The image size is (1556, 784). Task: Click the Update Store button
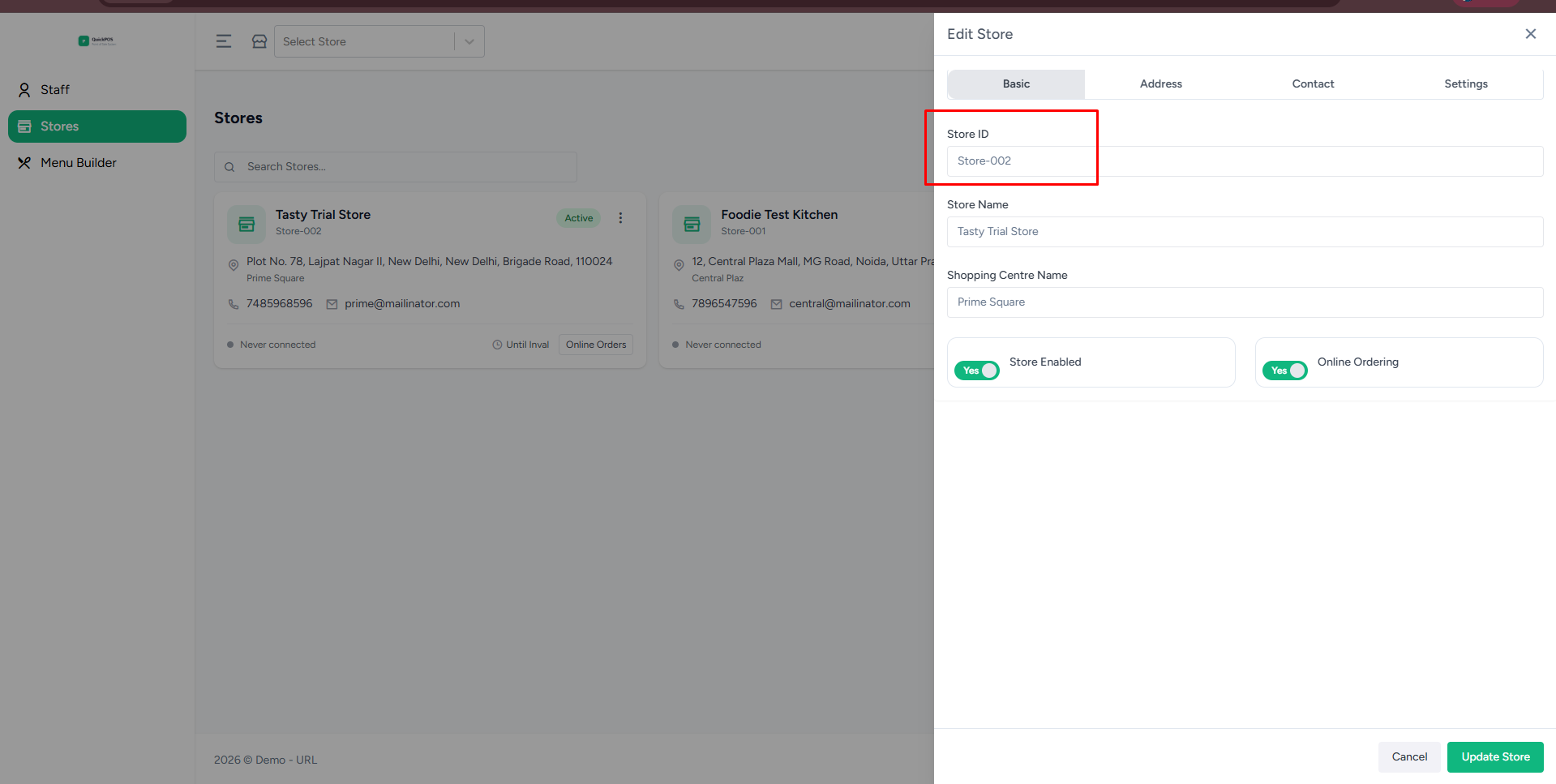click(x=1495, y=757)
